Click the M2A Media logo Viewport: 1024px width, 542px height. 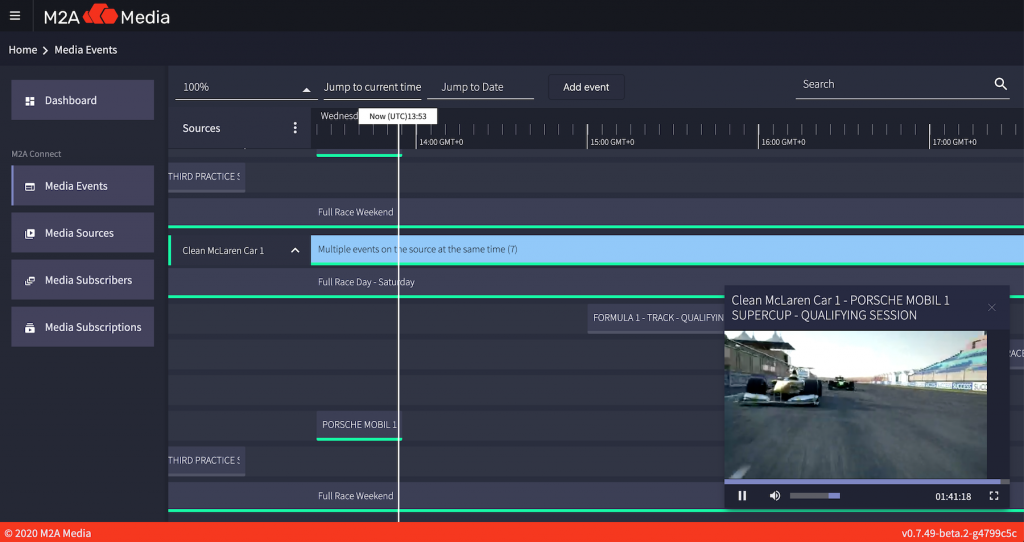click(106, 16)
